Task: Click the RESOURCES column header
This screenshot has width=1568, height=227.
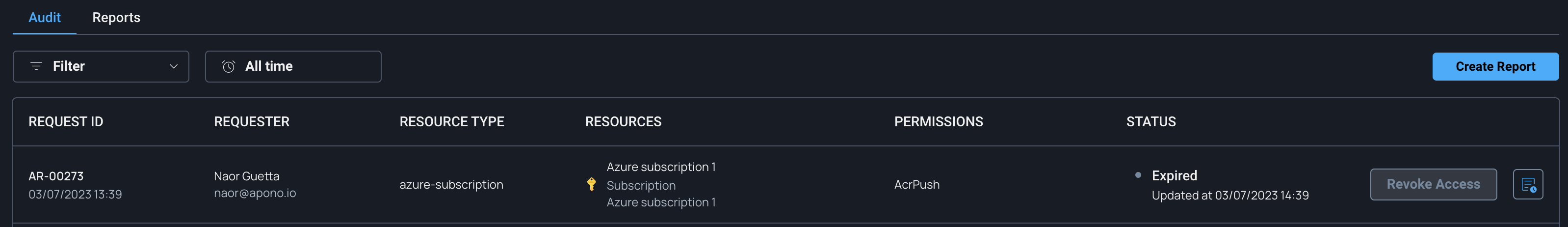Action: coord(623,122)
